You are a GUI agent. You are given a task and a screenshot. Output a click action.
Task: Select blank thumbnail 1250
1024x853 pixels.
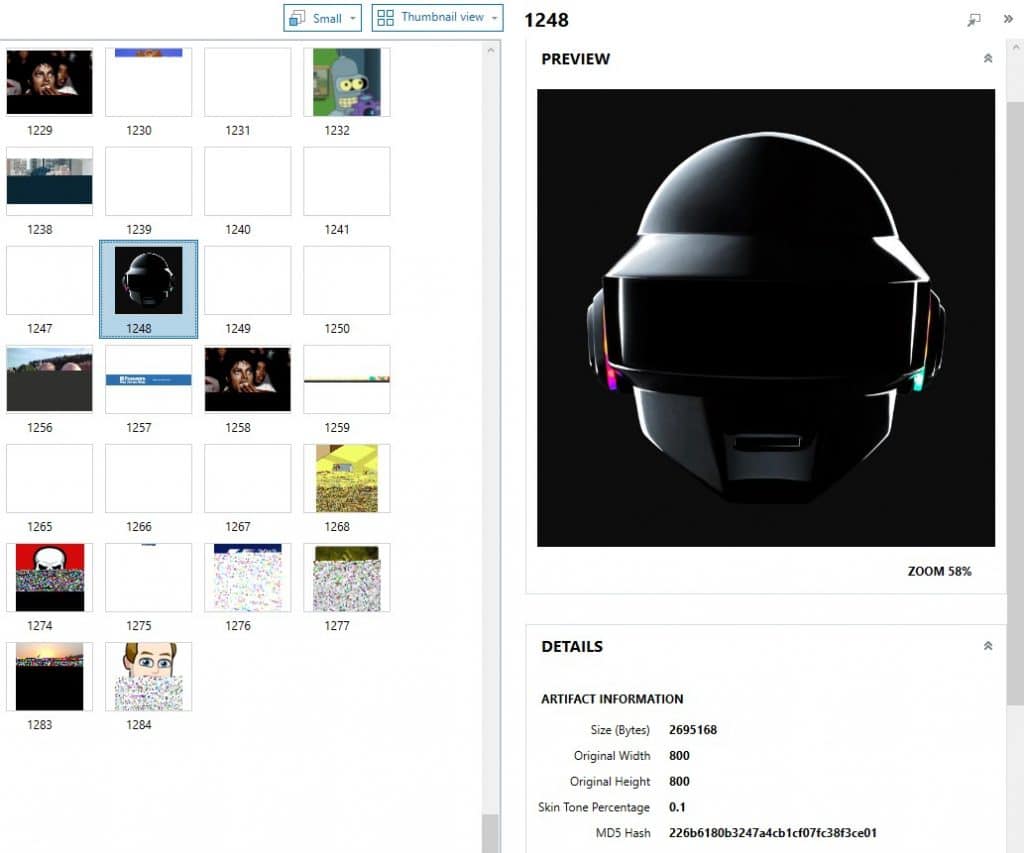coord(347,280)
